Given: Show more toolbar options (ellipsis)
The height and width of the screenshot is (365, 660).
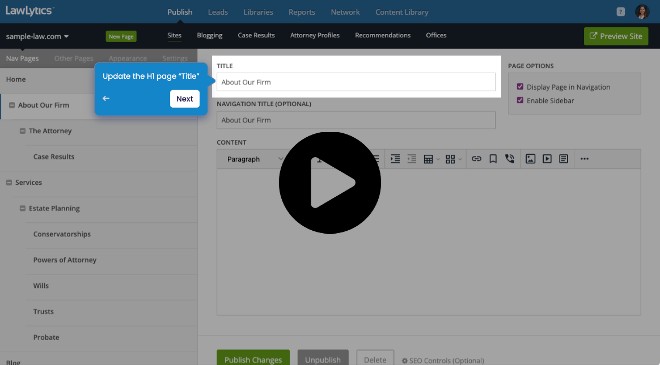Looking at the screenshot, I should pyautogui.click(x=584, y=159).
